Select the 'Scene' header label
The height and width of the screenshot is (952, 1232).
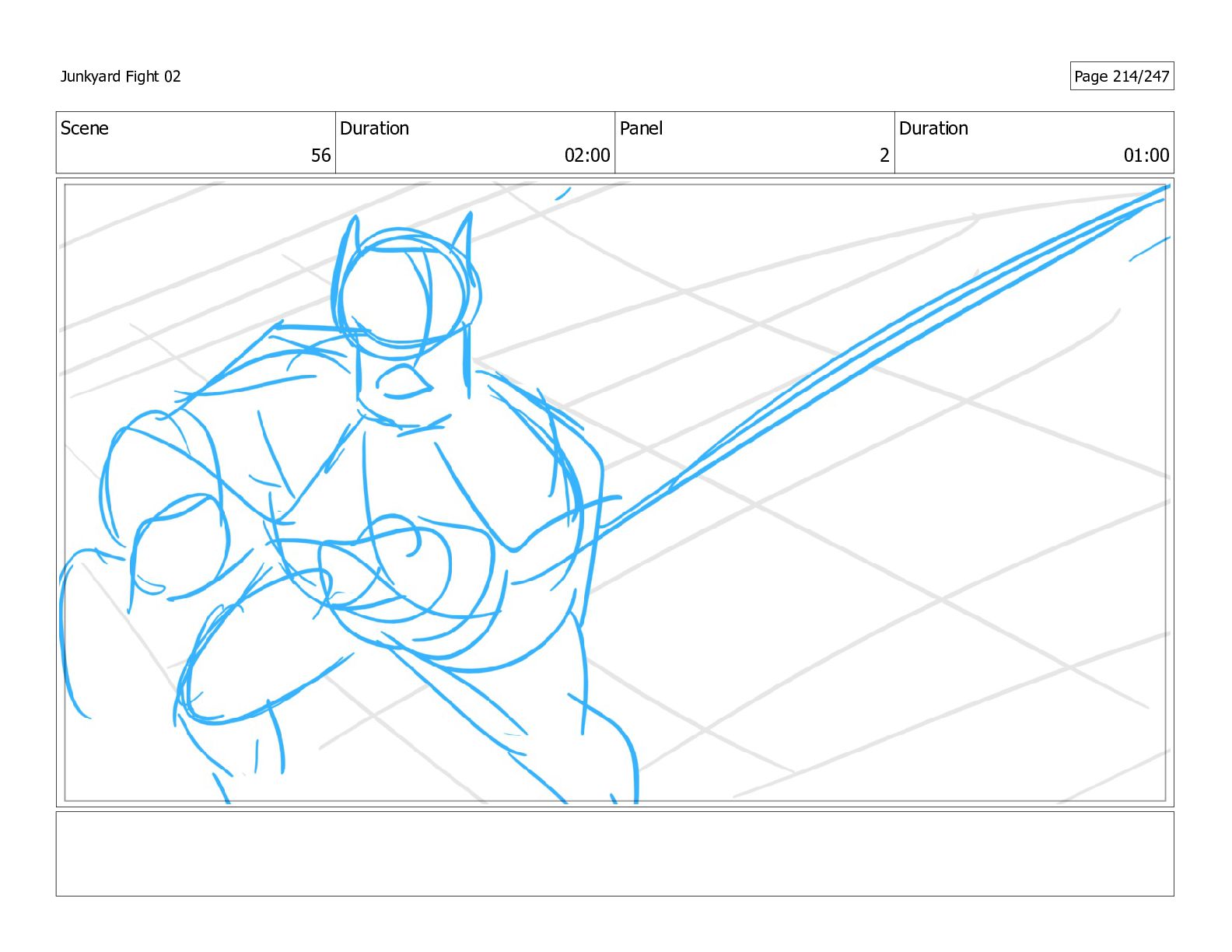pyautogui.click(x=85, y=128)
